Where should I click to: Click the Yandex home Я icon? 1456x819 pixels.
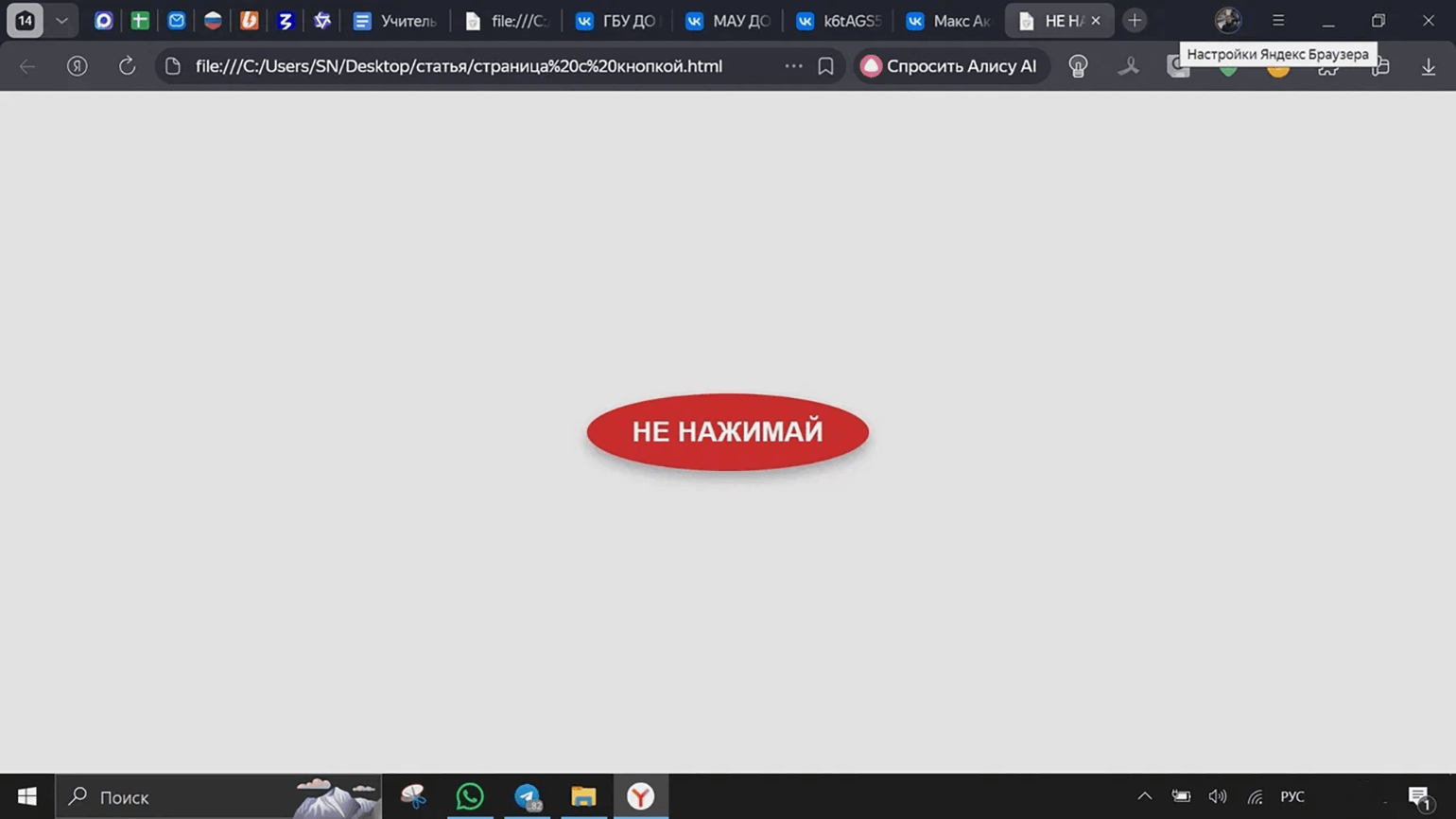[x=78, y=66]
